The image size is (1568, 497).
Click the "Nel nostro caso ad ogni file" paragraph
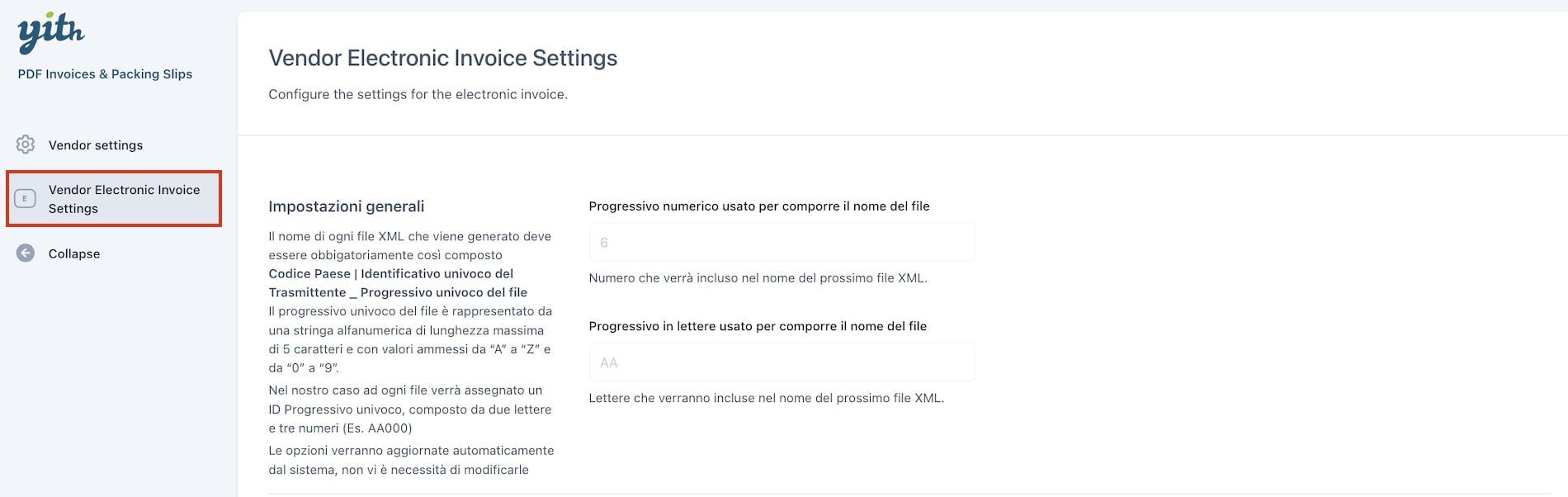tap(409, 409)
